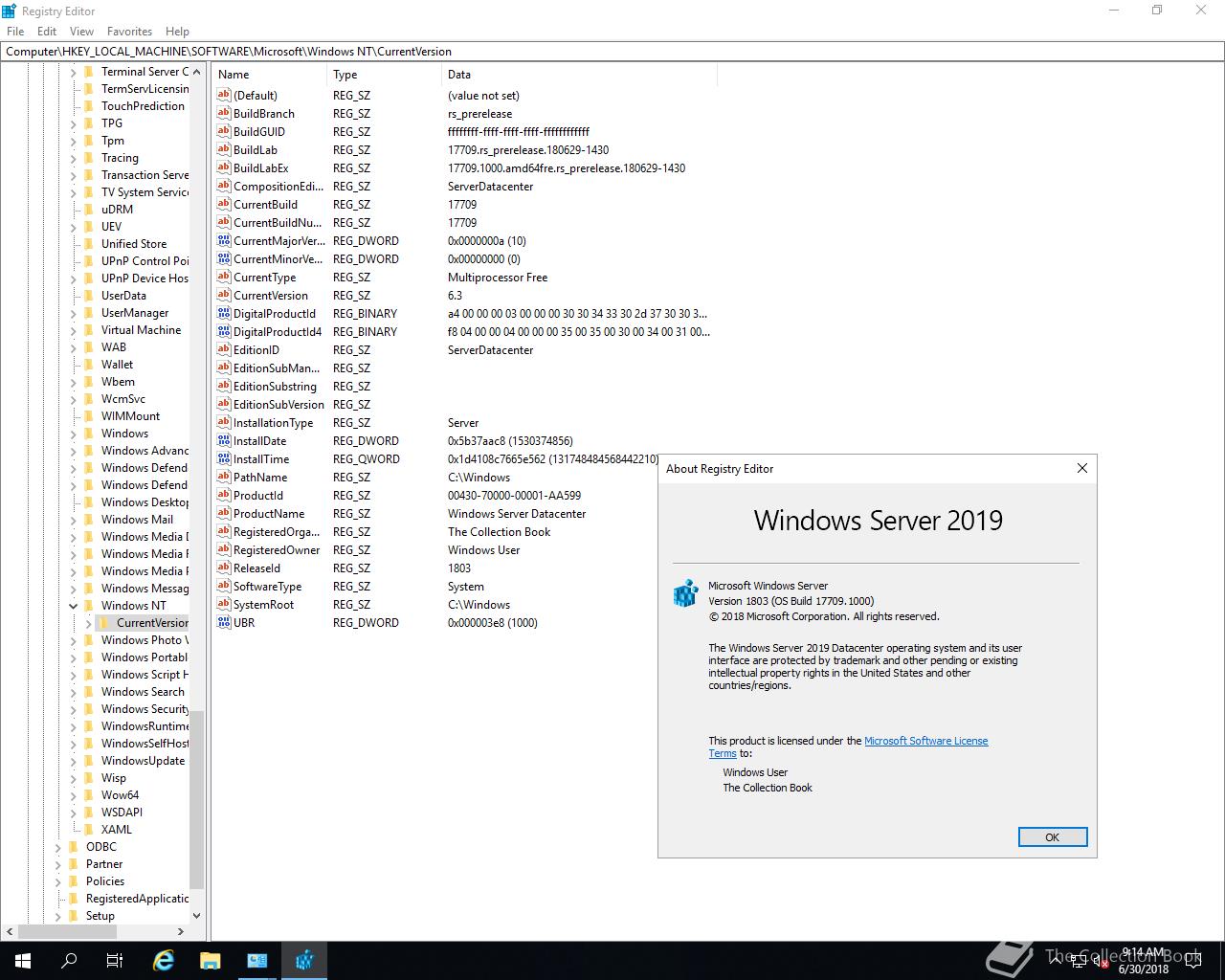This screenshot has height=980, width=1225.
Task: Expand the CurrentVersion subkey node
Action: [x=89, y=622]
